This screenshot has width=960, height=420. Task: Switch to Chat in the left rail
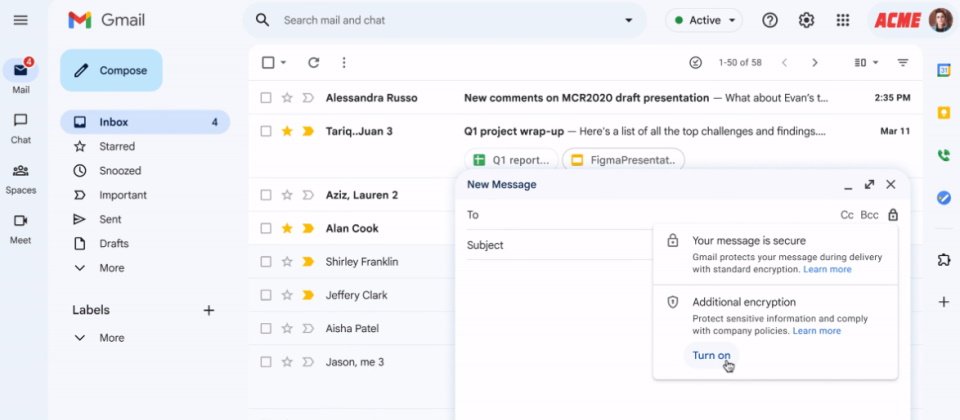coord(21,129)
